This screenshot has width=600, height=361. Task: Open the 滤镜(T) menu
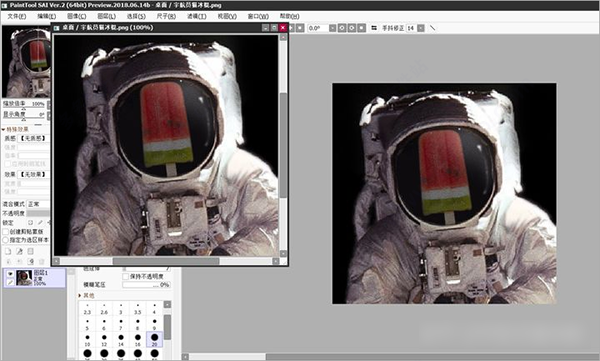coord(197,16)
